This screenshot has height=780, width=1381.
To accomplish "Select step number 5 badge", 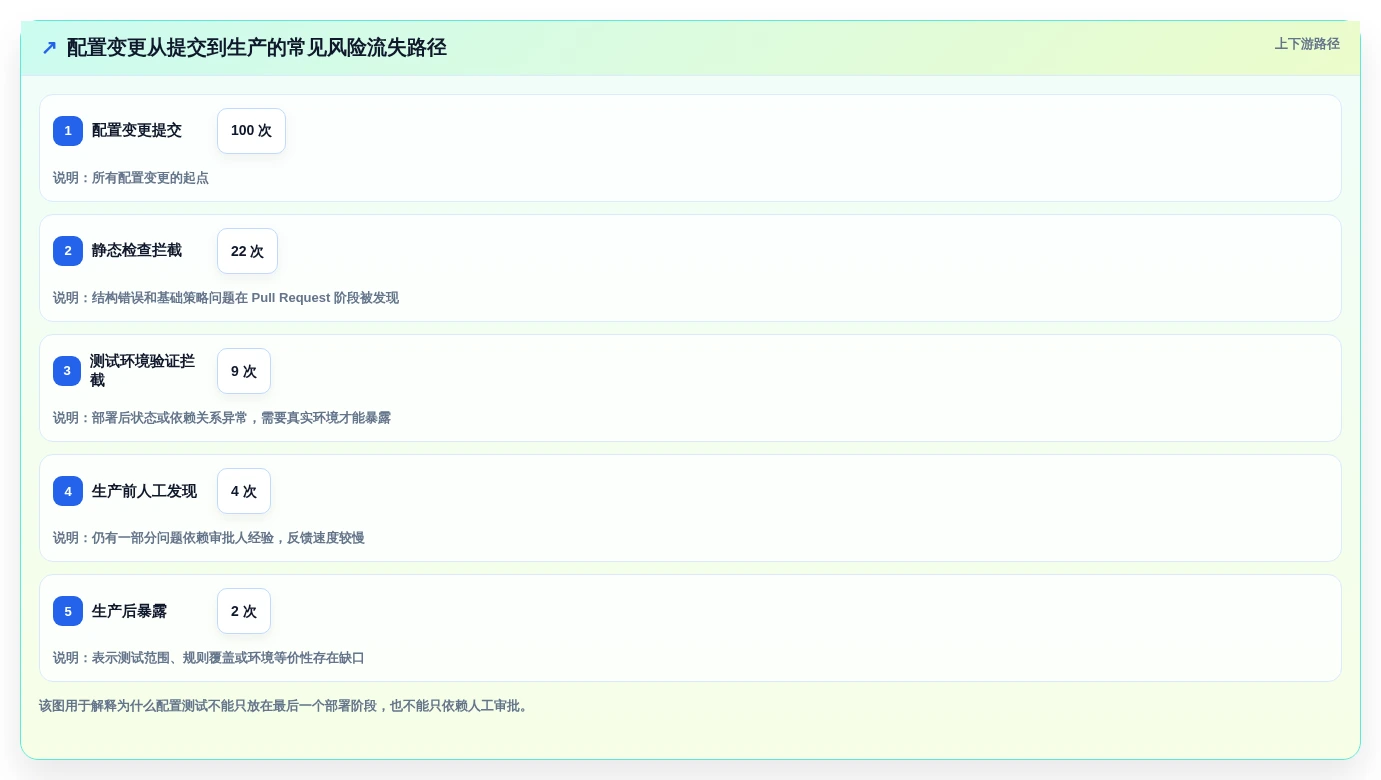I will point(68,611).
